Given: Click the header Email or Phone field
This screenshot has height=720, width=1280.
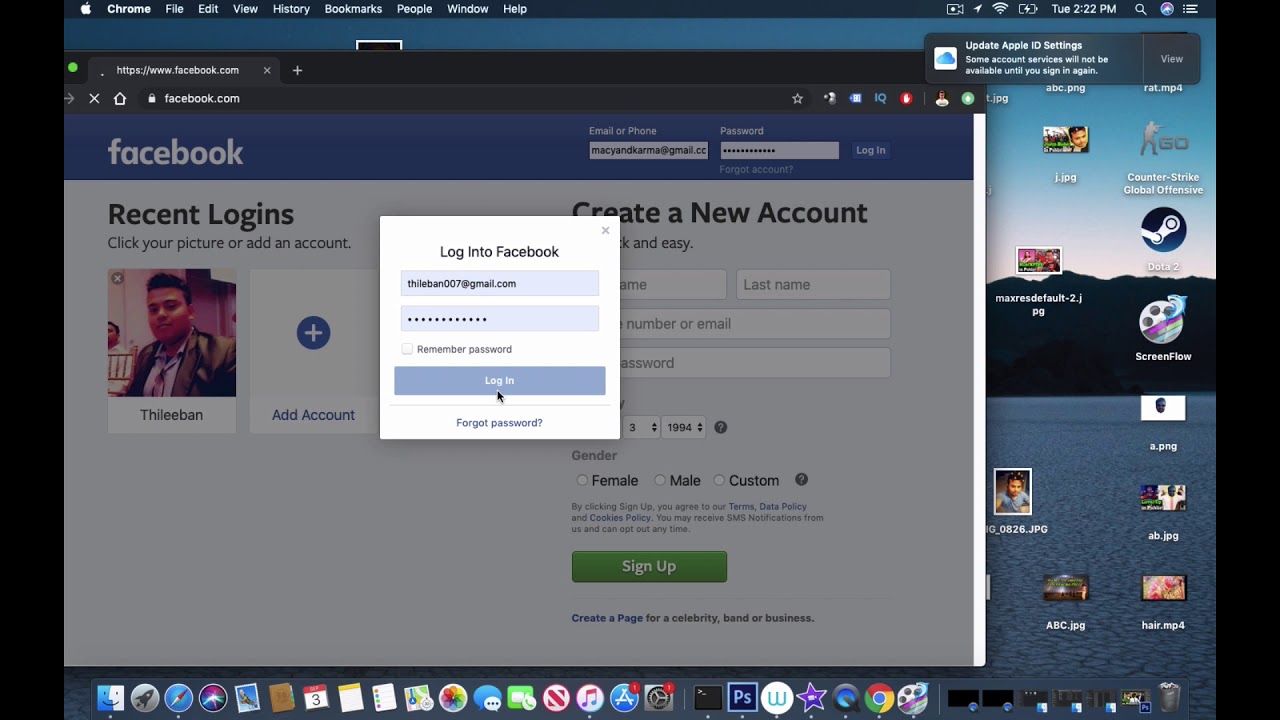Looking at the screenshot, I should pos(648,150).
